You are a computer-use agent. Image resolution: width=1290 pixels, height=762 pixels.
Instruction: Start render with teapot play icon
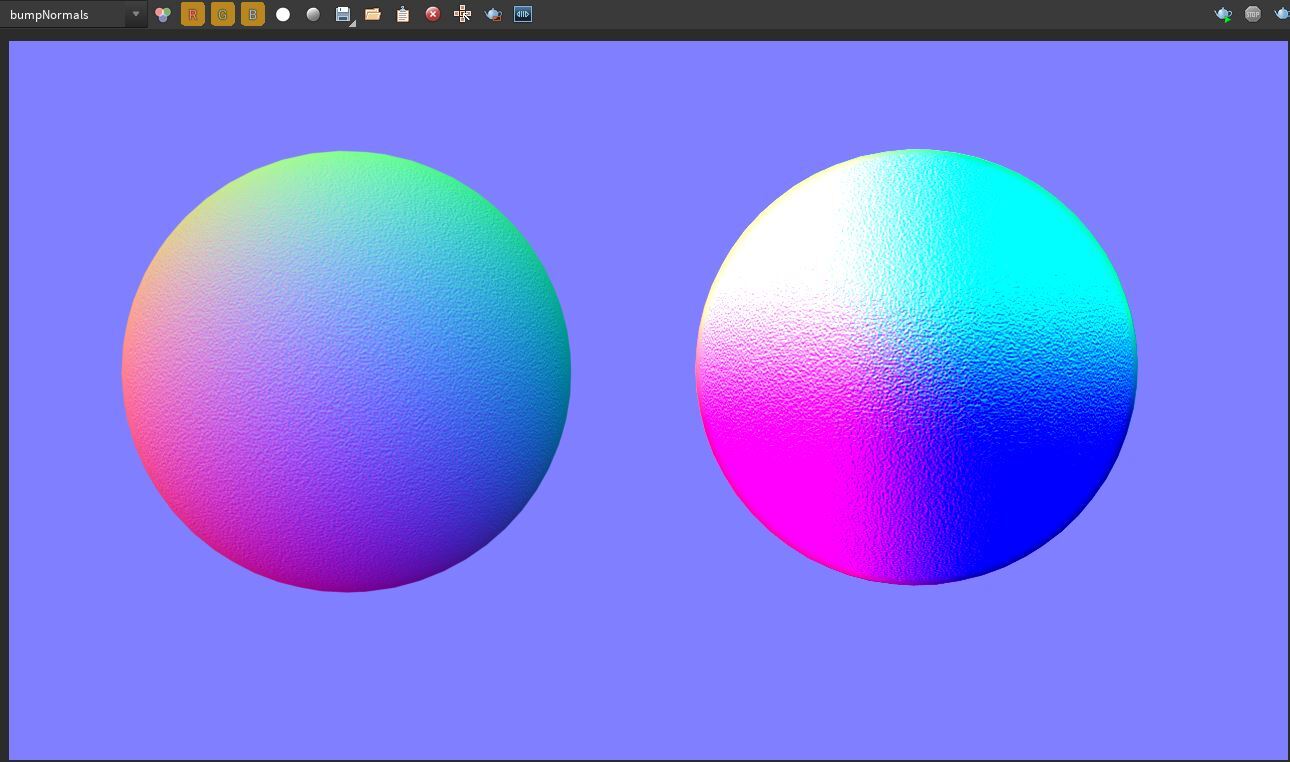click(x=1223, y=14)
